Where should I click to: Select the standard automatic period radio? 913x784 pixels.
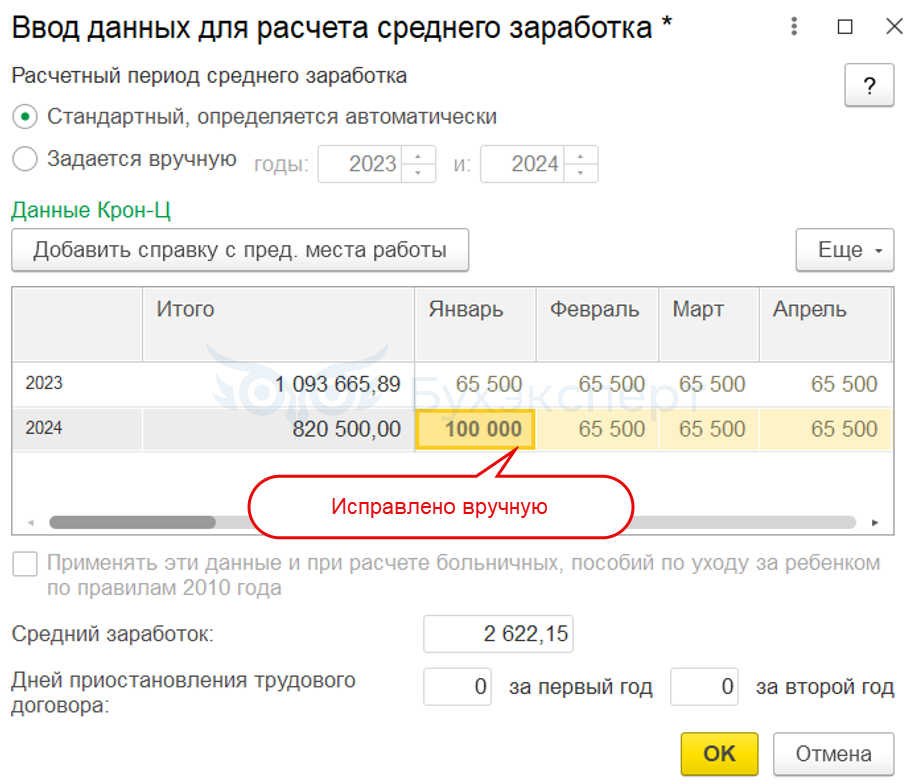point(25,116)
